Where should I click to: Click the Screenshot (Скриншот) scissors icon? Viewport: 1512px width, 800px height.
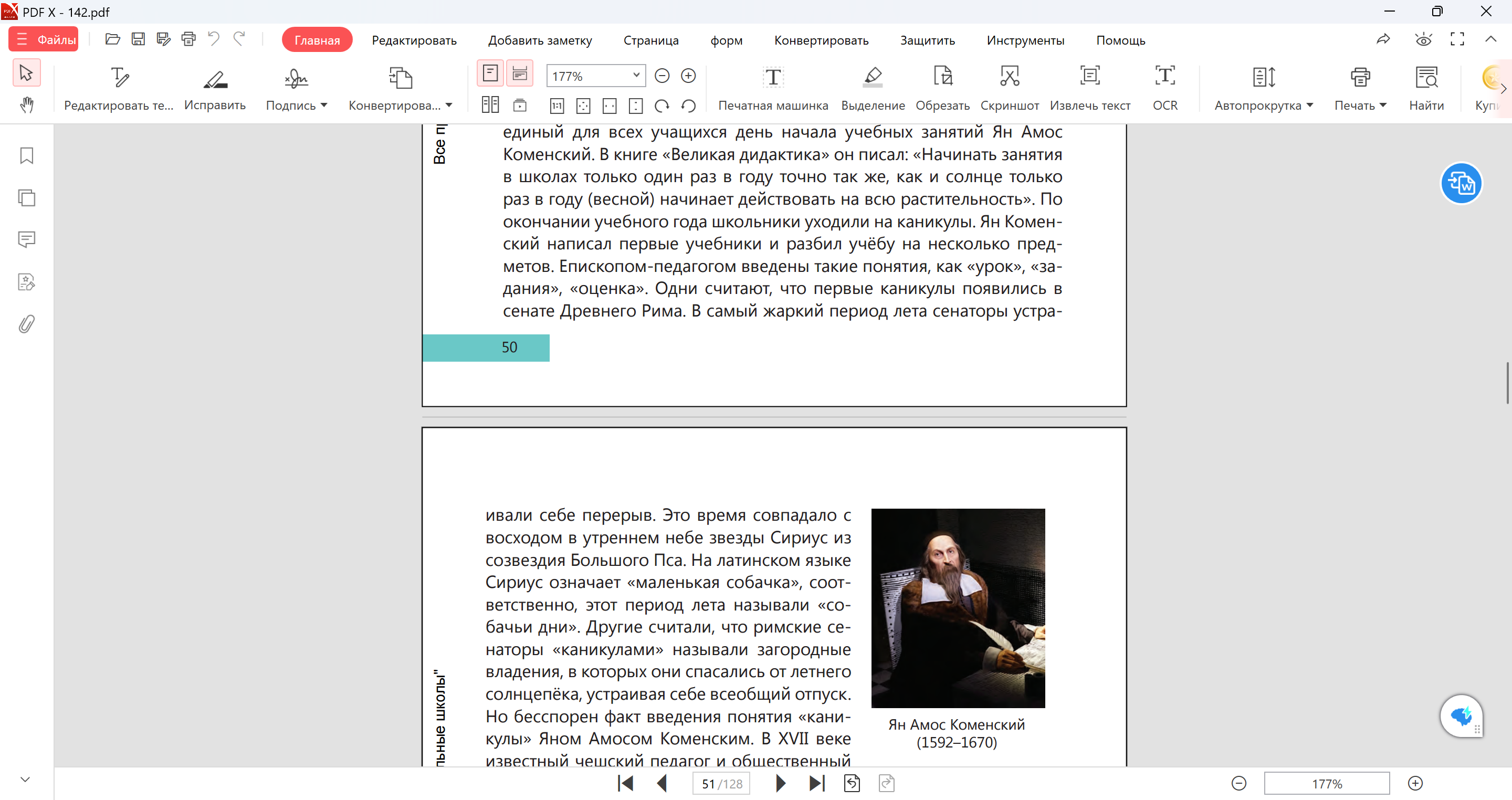pyautogui.click(x=1009, y=76)
